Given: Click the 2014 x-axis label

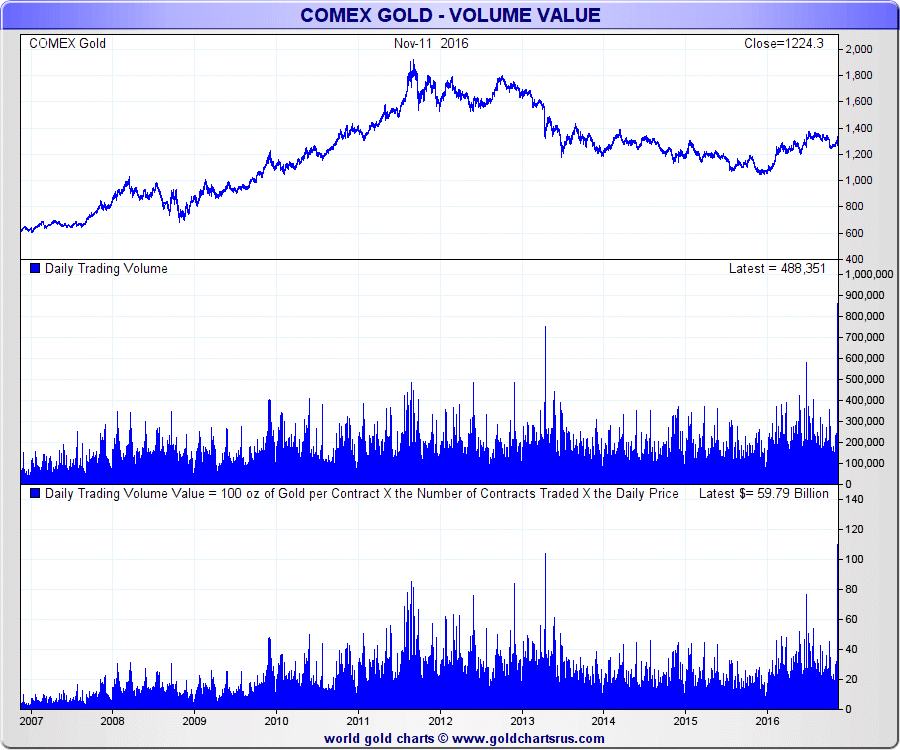Looking at the screenshot, I should [604, 721].
